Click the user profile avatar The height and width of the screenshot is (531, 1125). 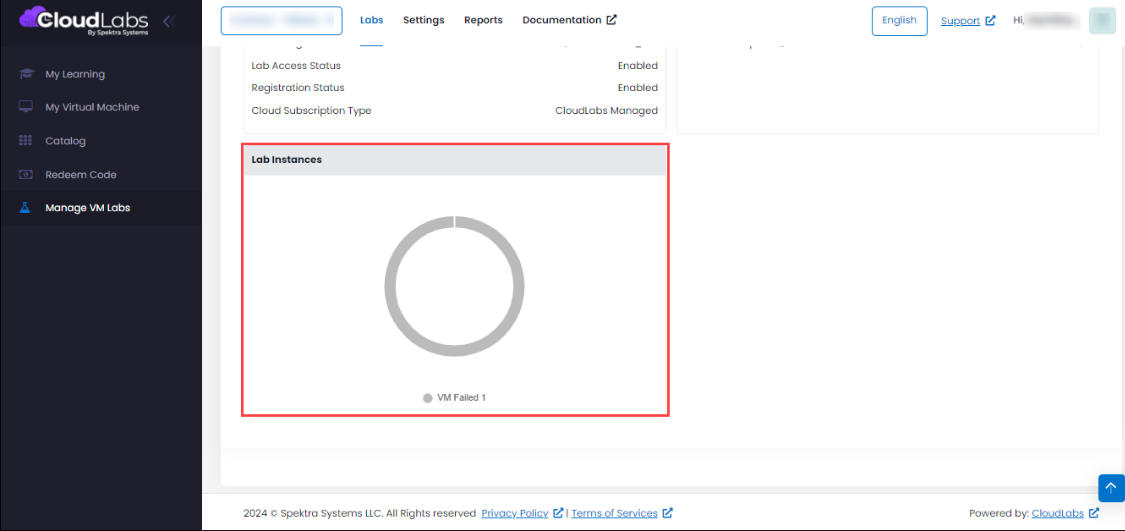[x=1102, y=21]
